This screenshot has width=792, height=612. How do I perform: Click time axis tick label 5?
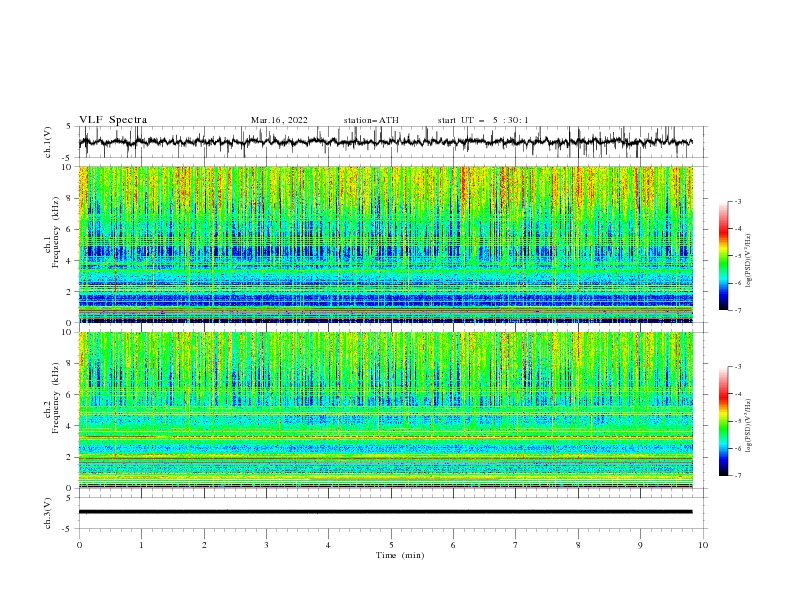coord(391,545)
